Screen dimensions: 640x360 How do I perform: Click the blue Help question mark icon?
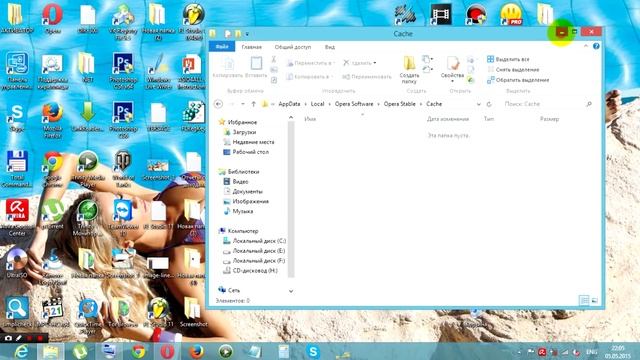pyautogui.click(x=596, y=46)
